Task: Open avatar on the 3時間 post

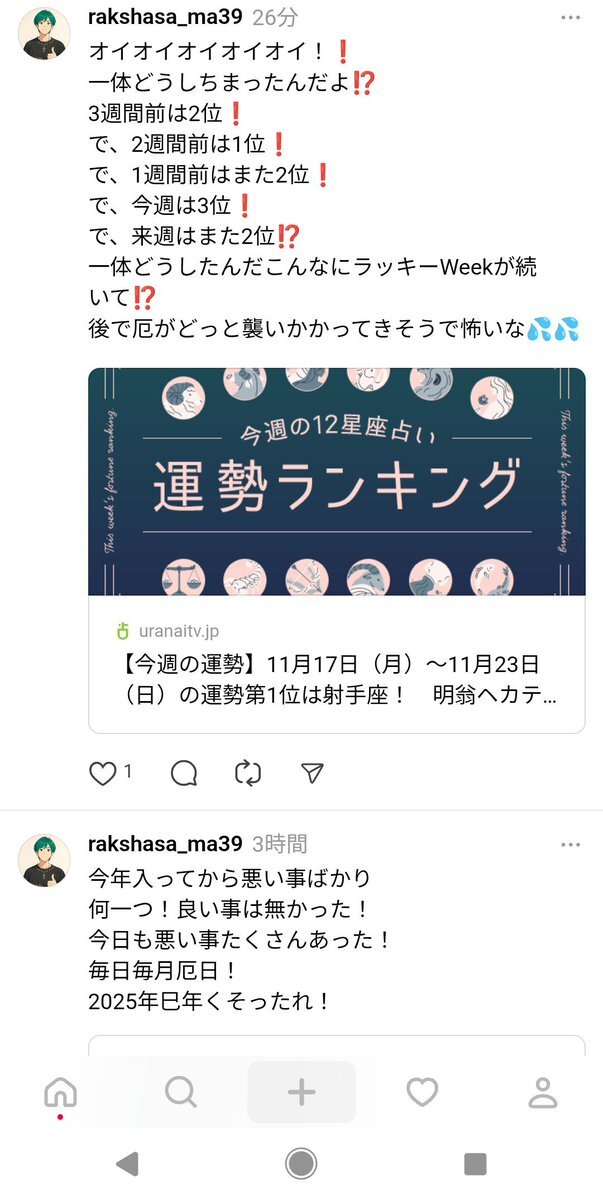Action: (44, 860)
